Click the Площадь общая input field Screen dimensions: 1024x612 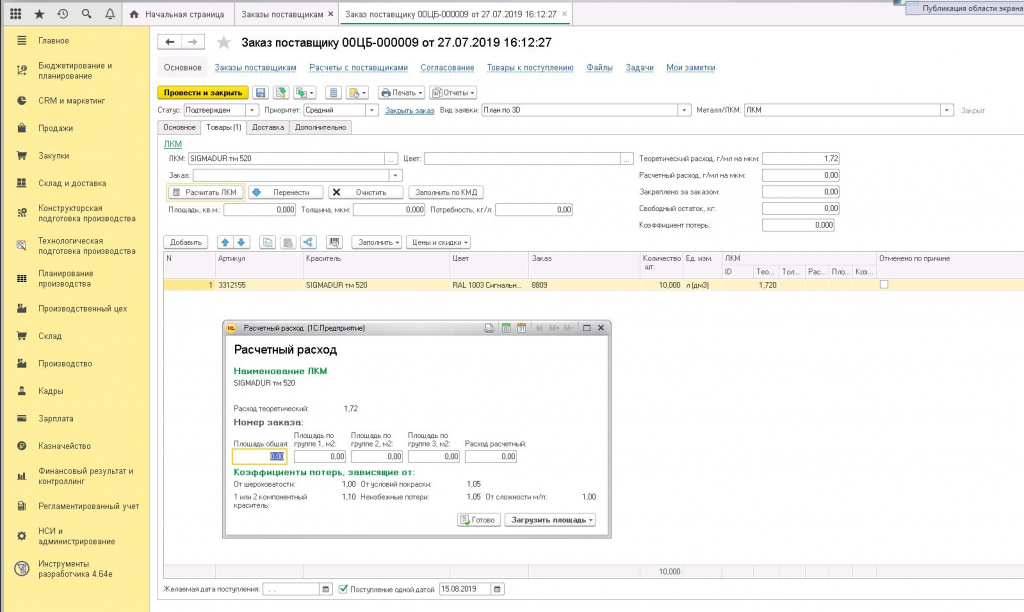tap(259, 457)
